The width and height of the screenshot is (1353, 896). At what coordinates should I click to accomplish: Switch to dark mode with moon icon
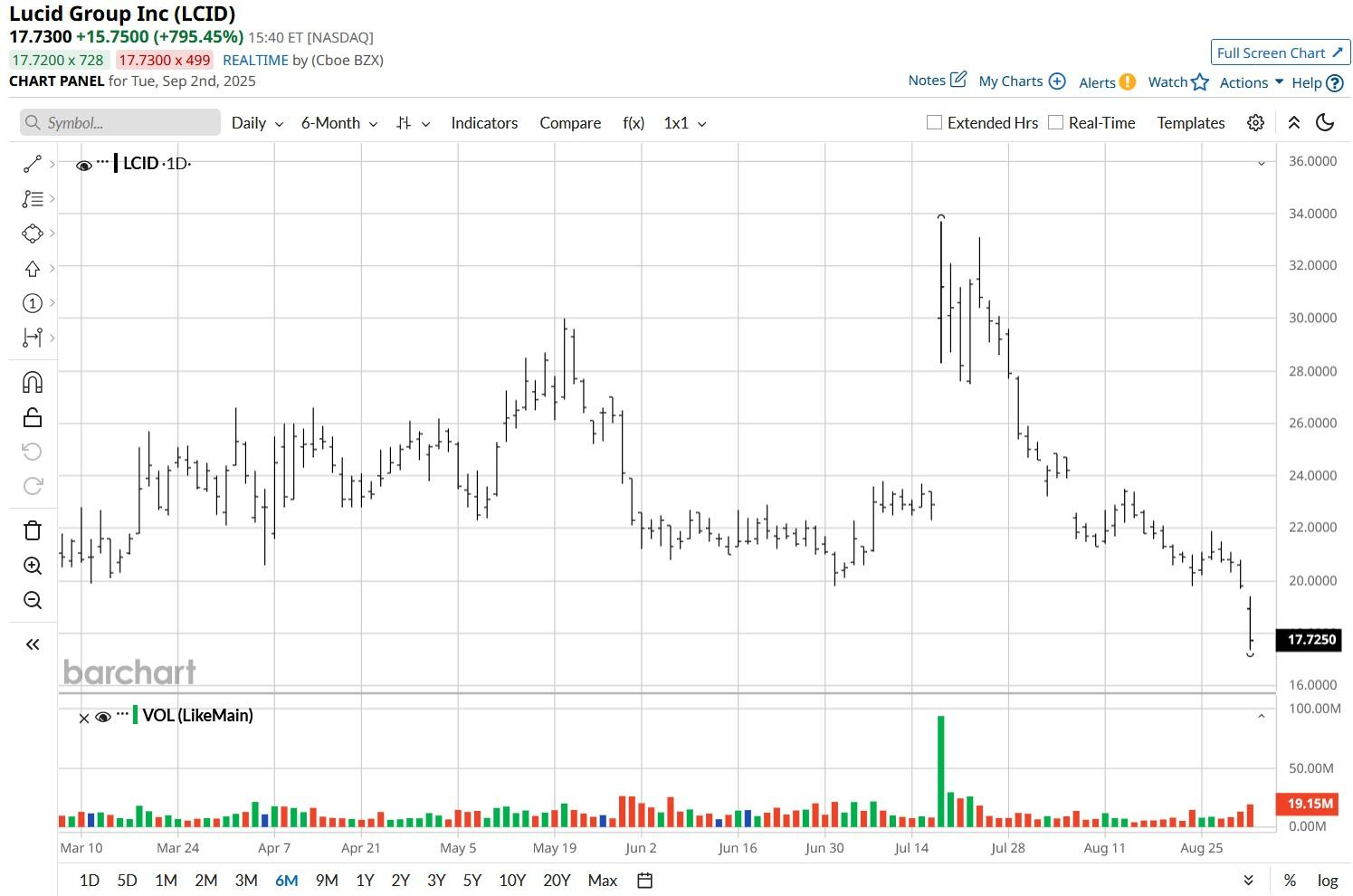tap(1325, 123)
